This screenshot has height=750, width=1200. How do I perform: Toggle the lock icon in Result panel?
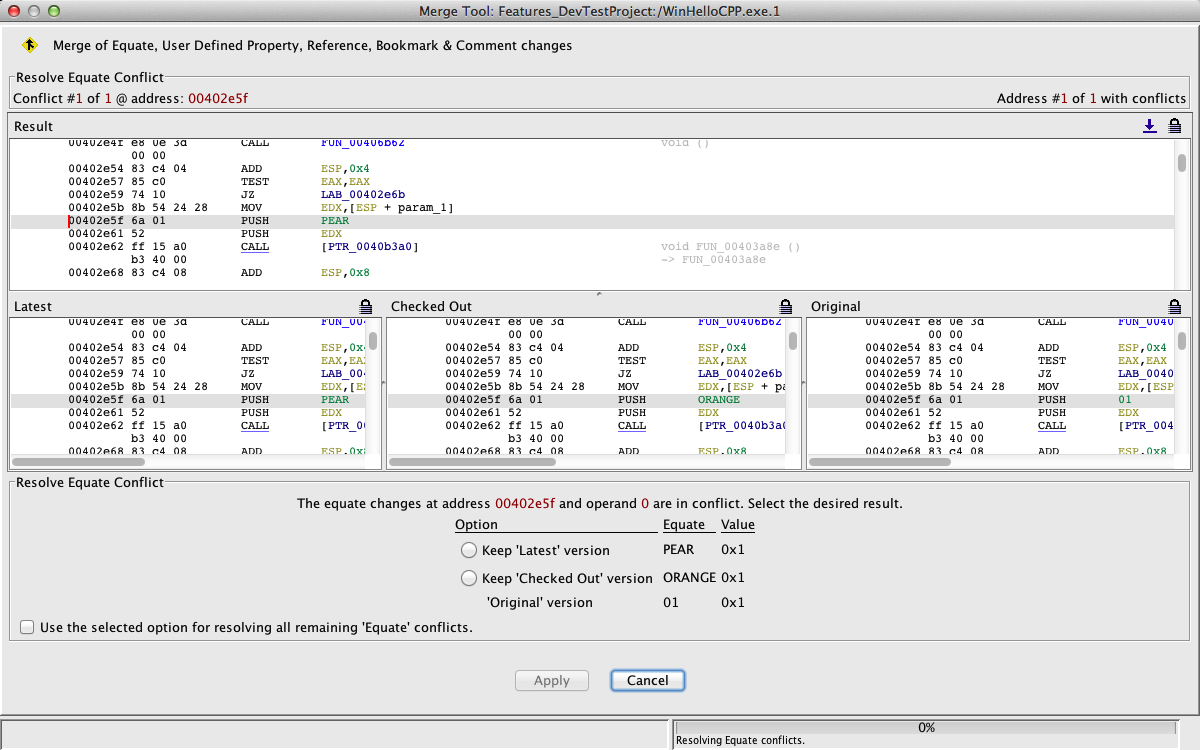[1174, 126]
